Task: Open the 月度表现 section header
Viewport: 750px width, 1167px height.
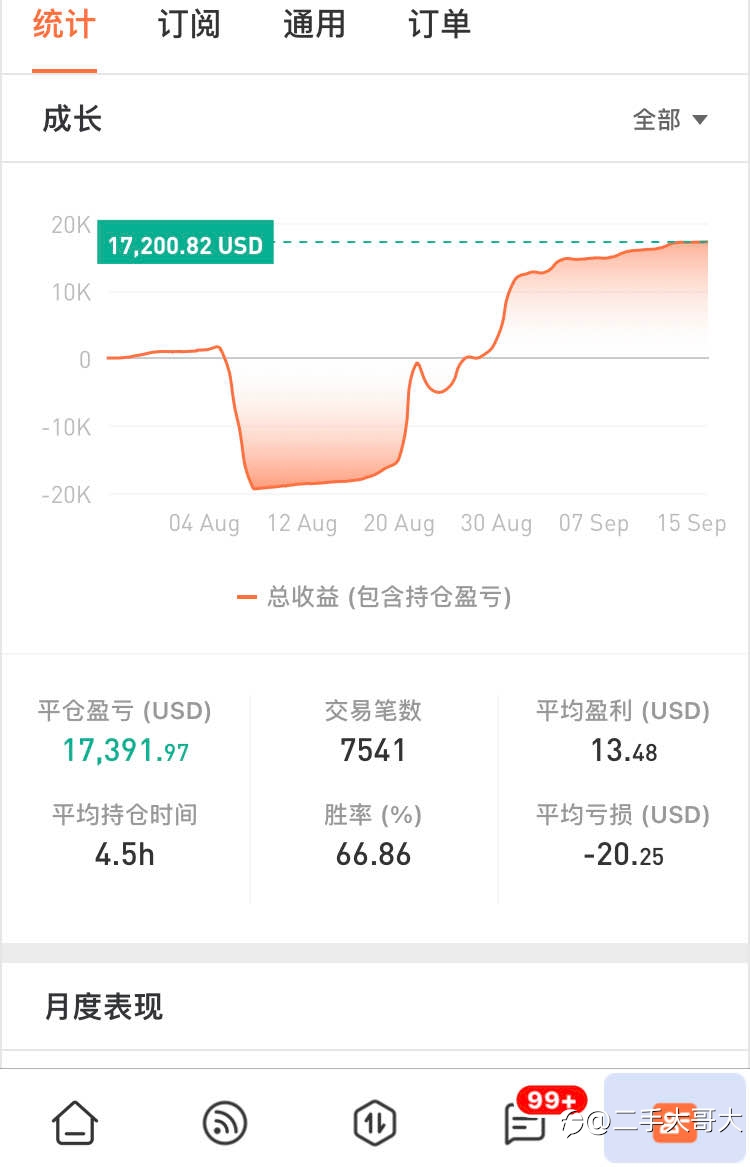Action: click(x=103, y=1006)
